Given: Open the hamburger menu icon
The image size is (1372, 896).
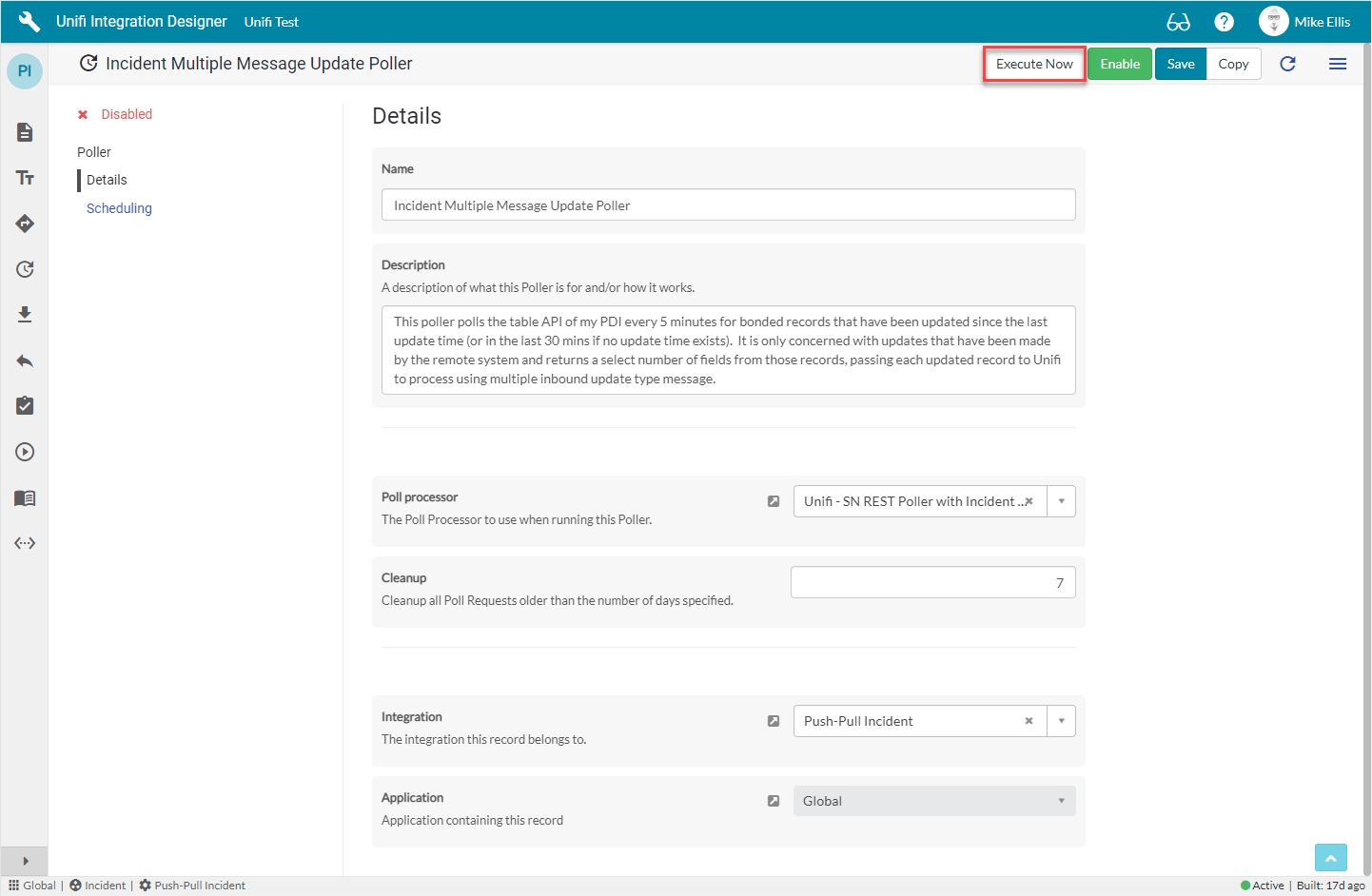Looking at the screenshot, I should coord(1337,64).
